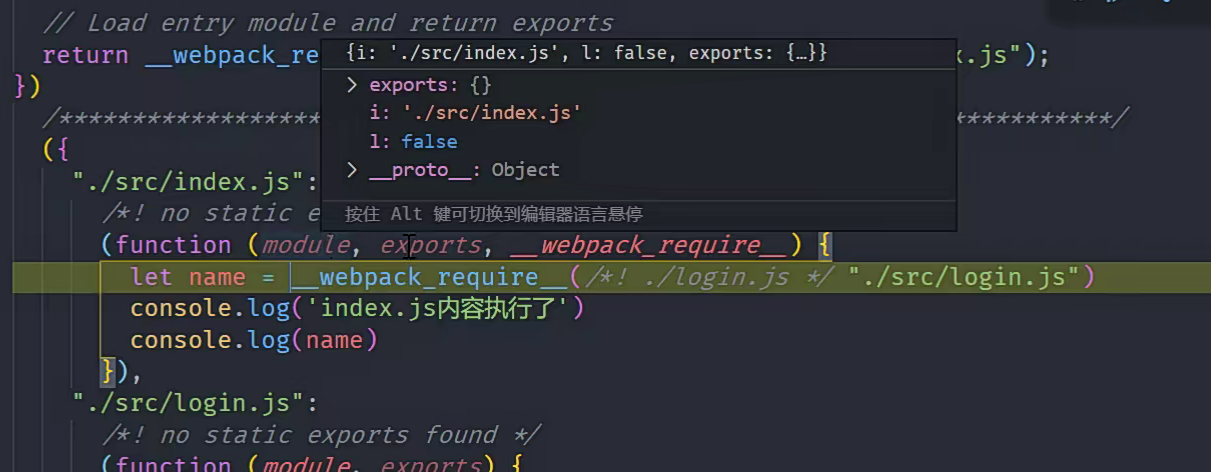Click the "./src/index.js" module key string
This screenshot has height=472, width=1211.
tap(188, 181)
